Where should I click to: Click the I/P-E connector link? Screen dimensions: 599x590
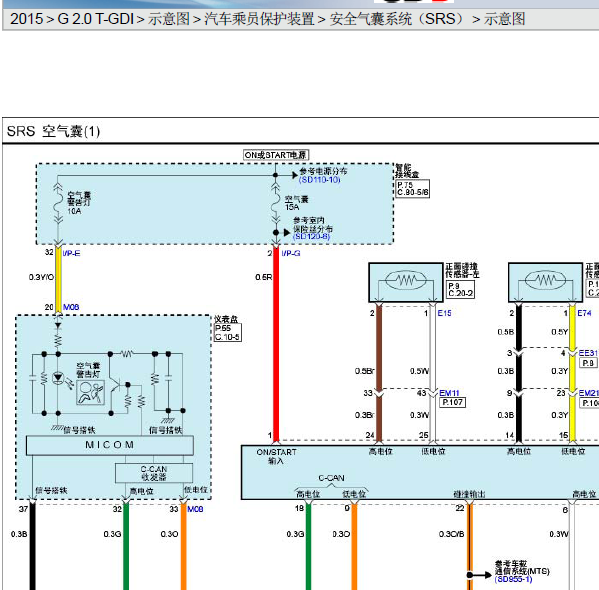[x=71, y=253]
